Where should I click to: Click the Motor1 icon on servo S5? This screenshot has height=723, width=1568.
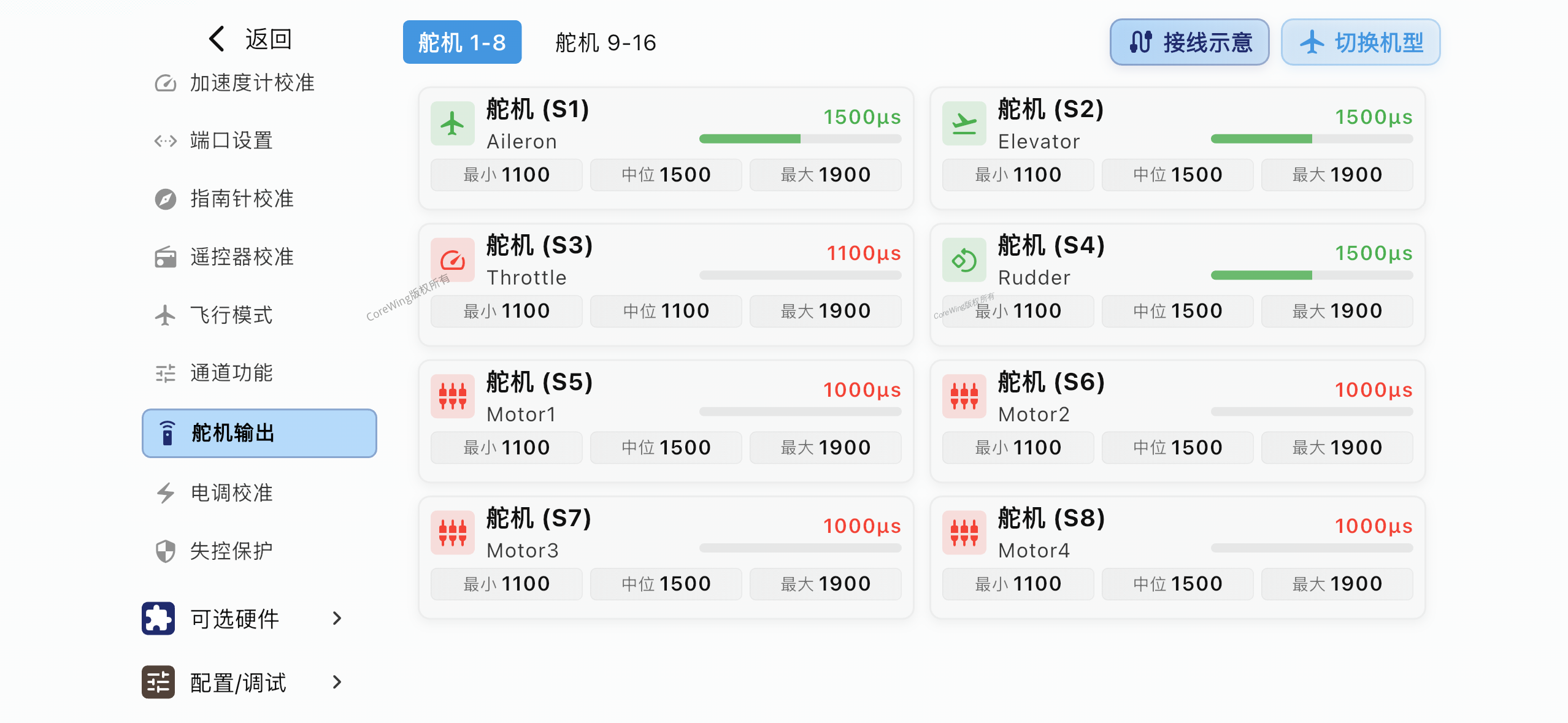pos(452,396)
